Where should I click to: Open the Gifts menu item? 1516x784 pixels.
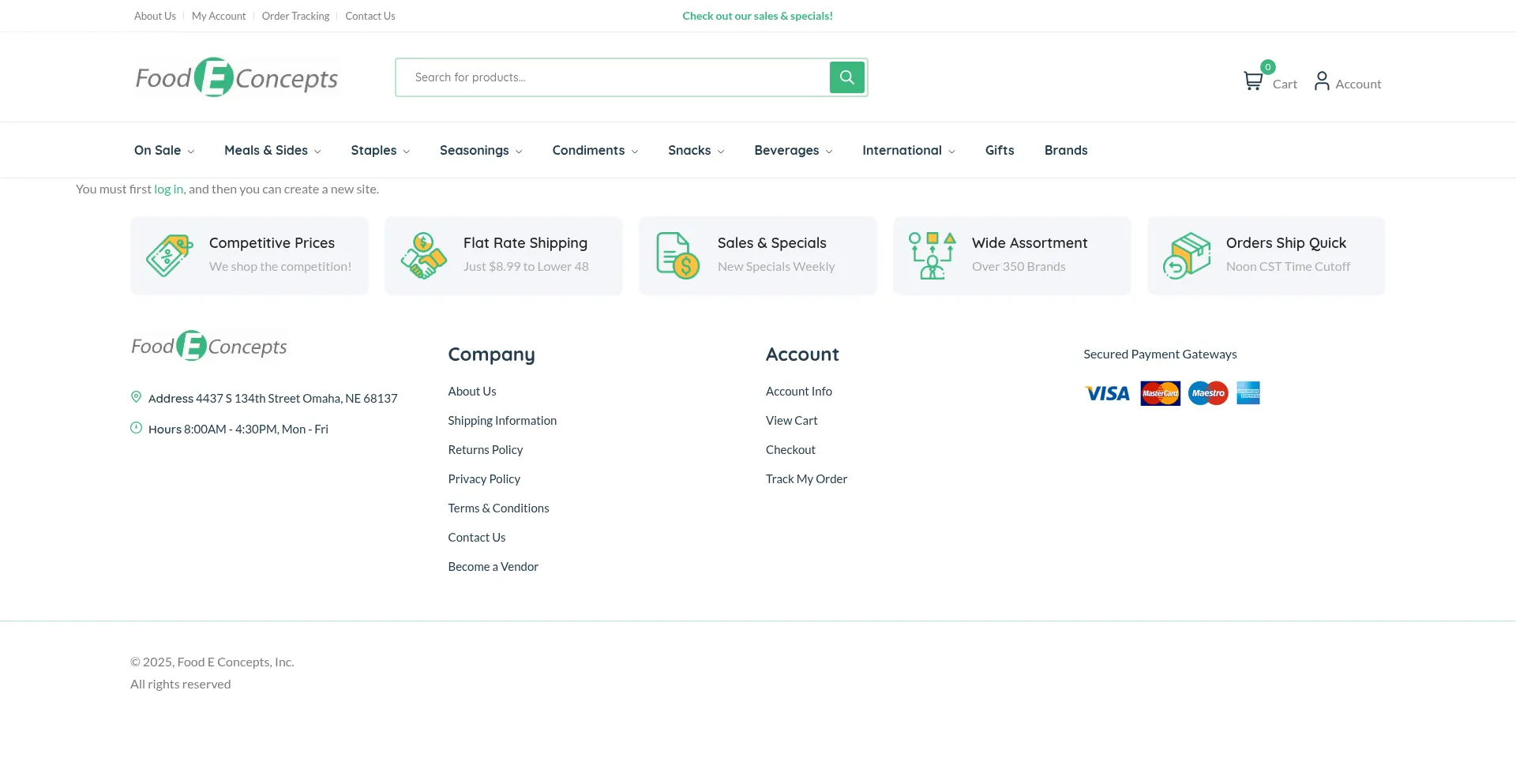(999, 150)
